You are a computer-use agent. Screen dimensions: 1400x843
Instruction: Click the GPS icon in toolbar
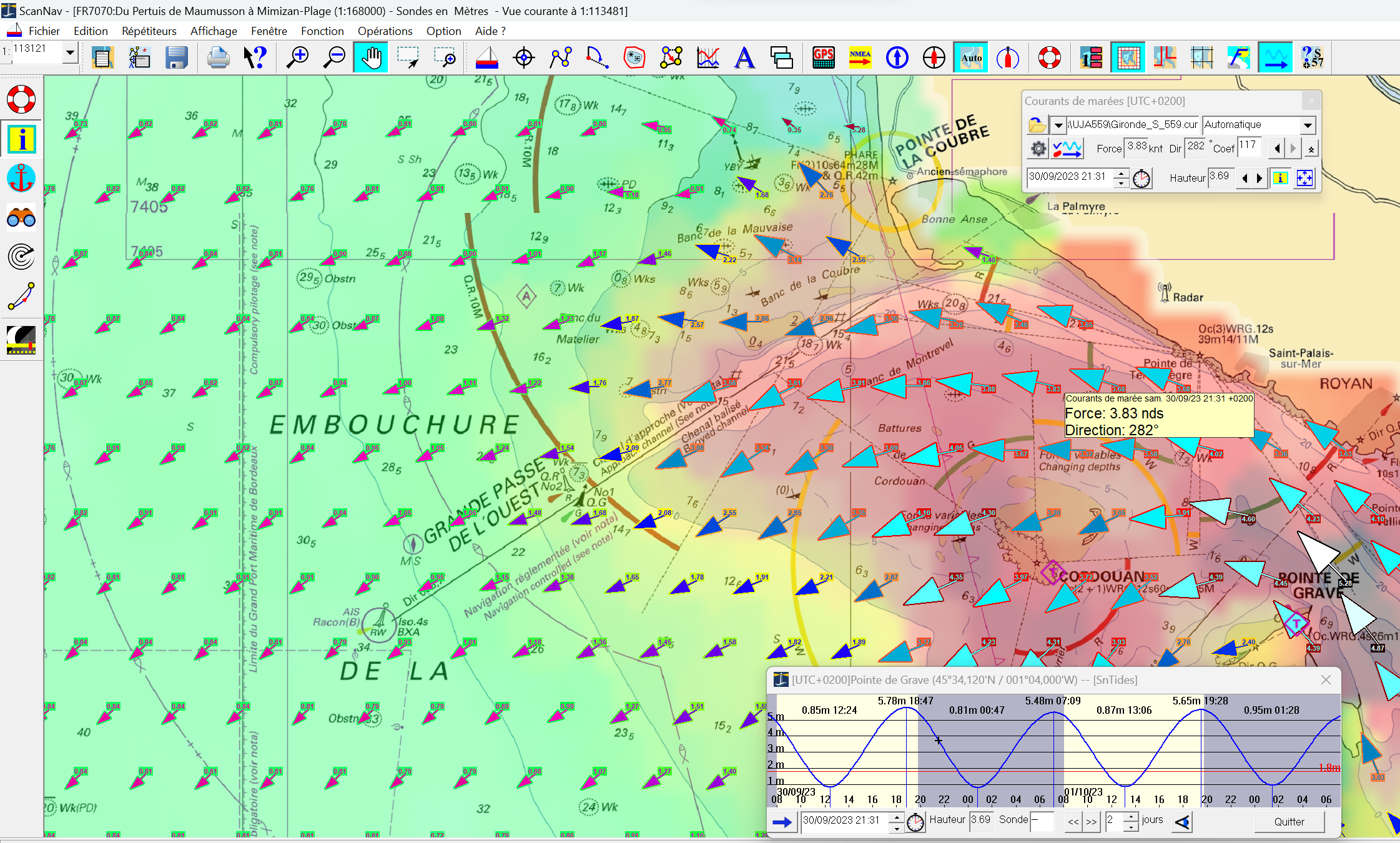[x=824, y=57]
